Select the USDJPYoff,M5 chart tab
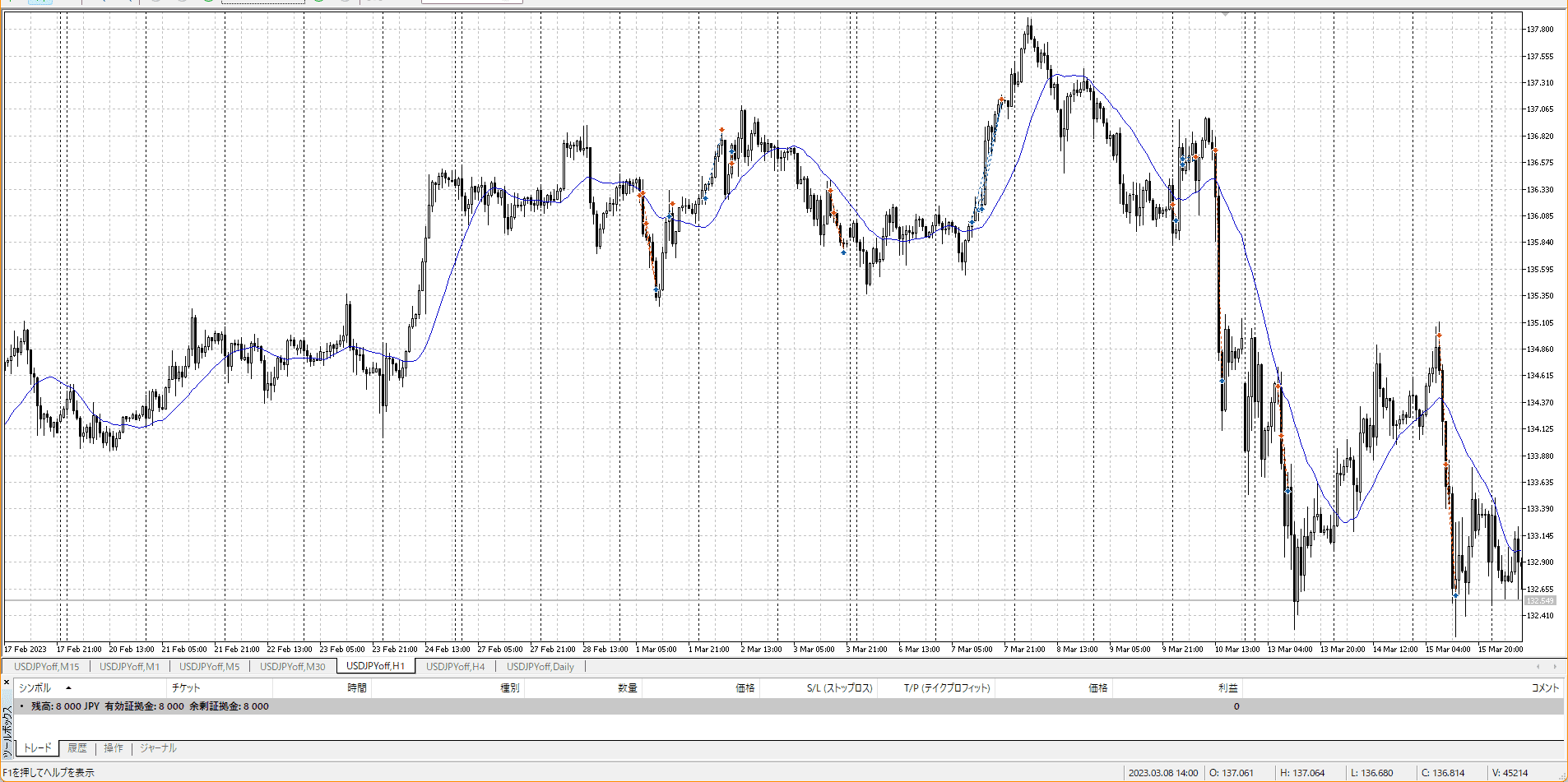Image resolution: width=1568 pixels, height=782 pixels. pyautogui.click(x=209, y=667)
